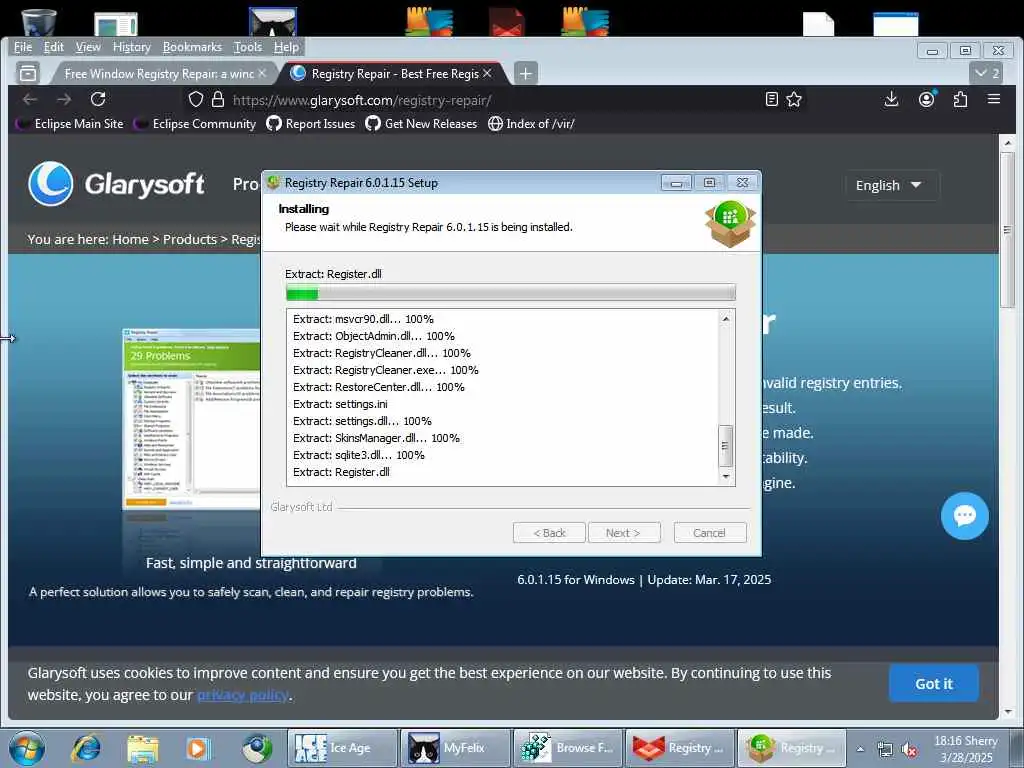Click the taskbar clock showing 18:16
1024x768 pixels.
pyautogui.click(x=966, y=749)
